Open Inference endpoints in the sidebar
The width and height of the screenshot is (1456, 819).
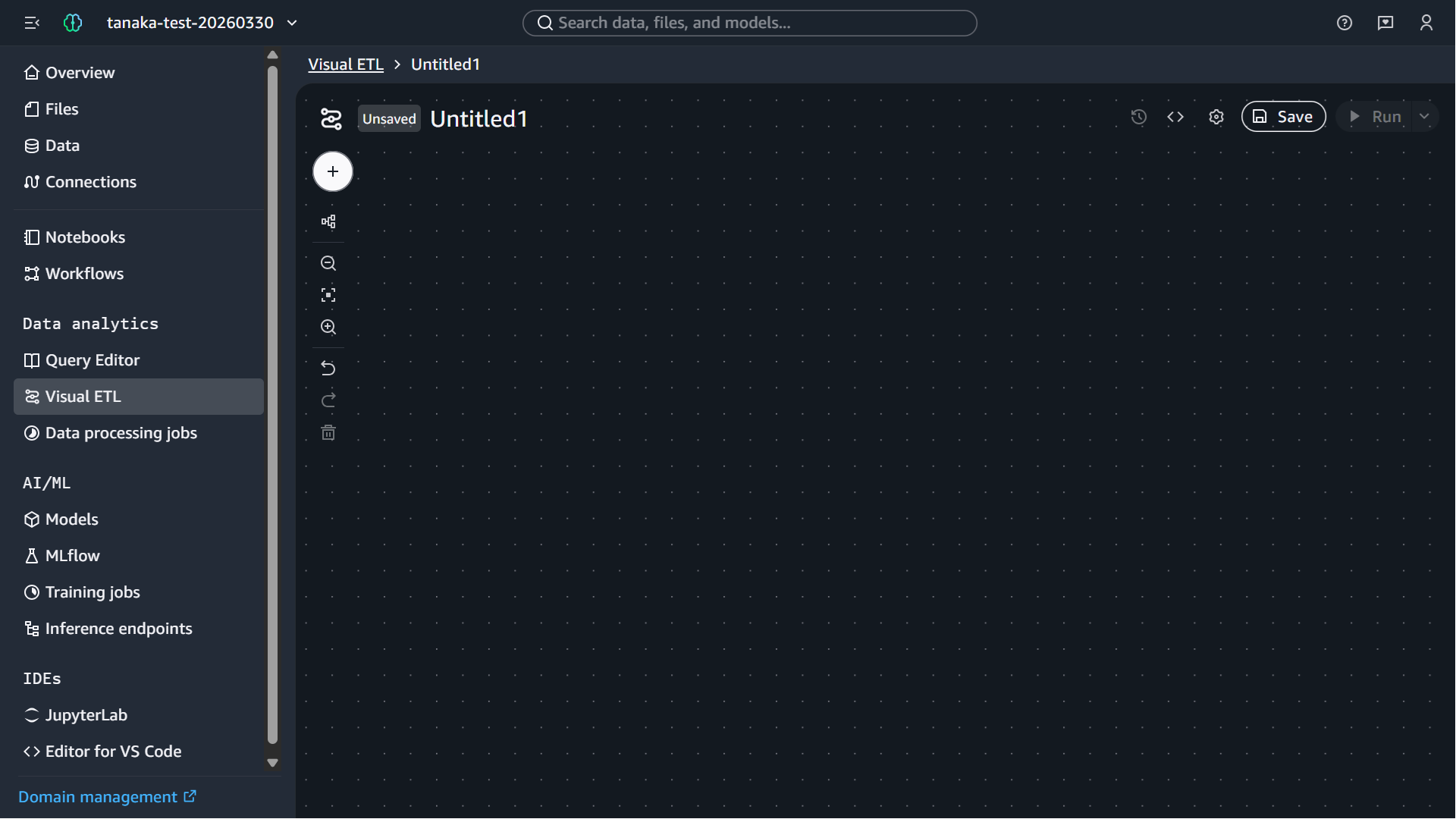(139, 629)
